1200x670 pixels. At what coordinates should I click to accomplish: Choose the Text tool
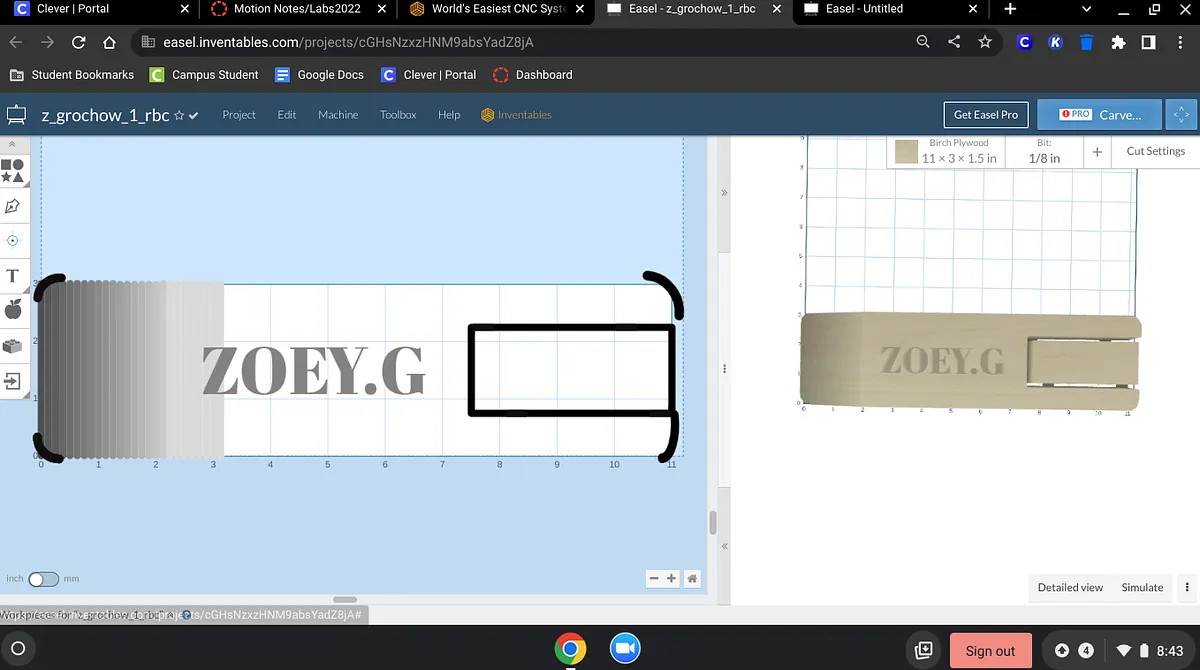13,276
